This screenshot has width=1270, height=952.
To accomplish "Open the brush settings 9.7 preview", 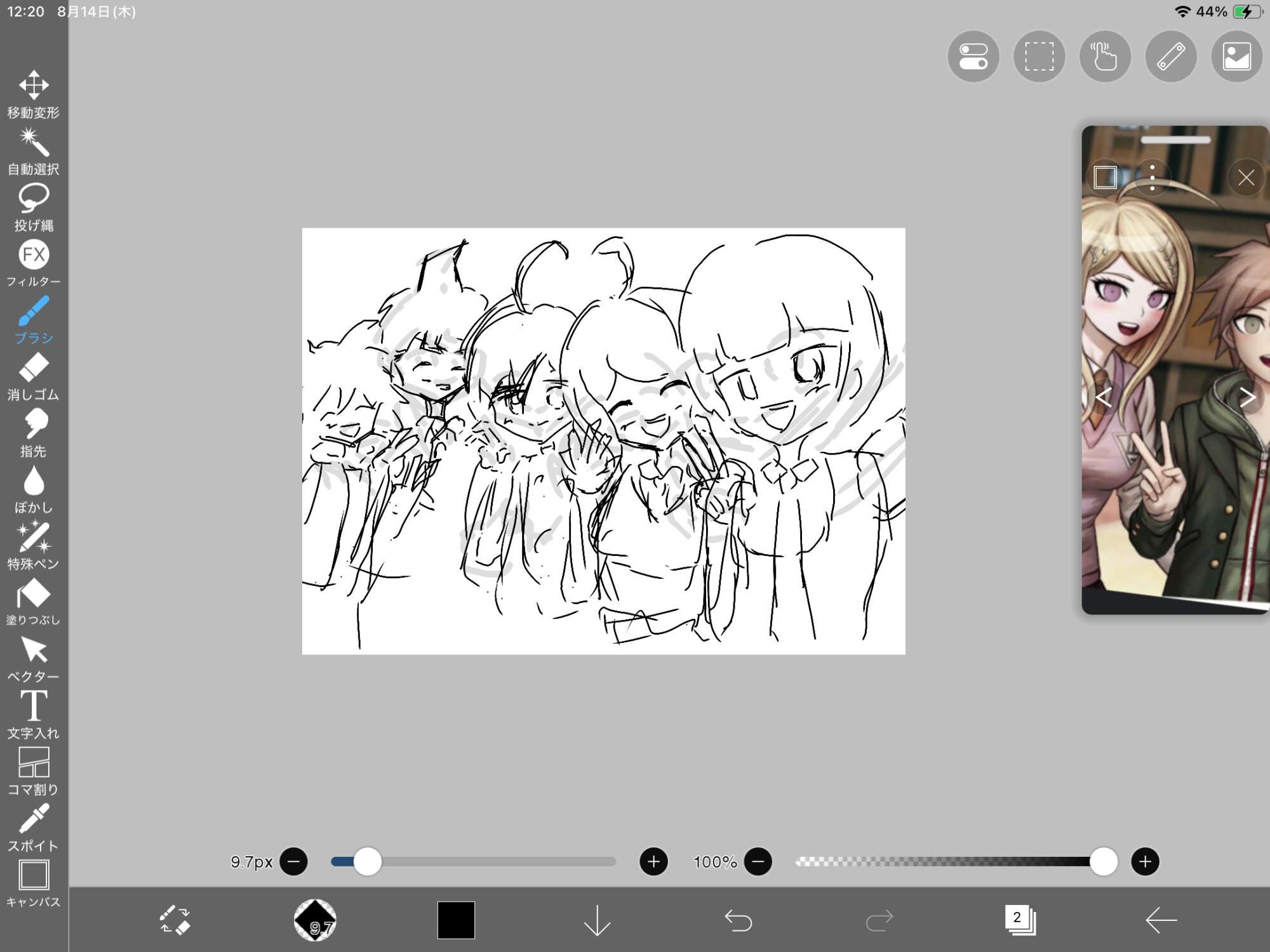I will (x=315, y=920).
